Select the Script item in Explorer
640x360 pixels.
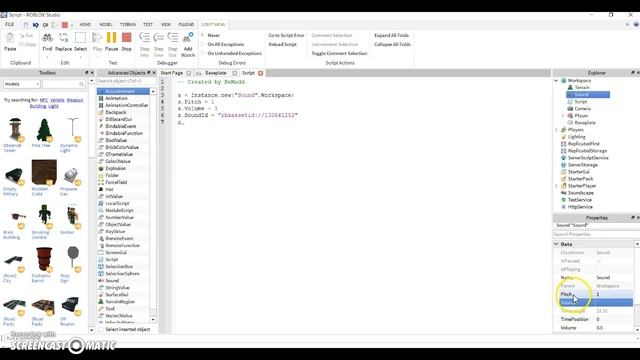[580, 102]
